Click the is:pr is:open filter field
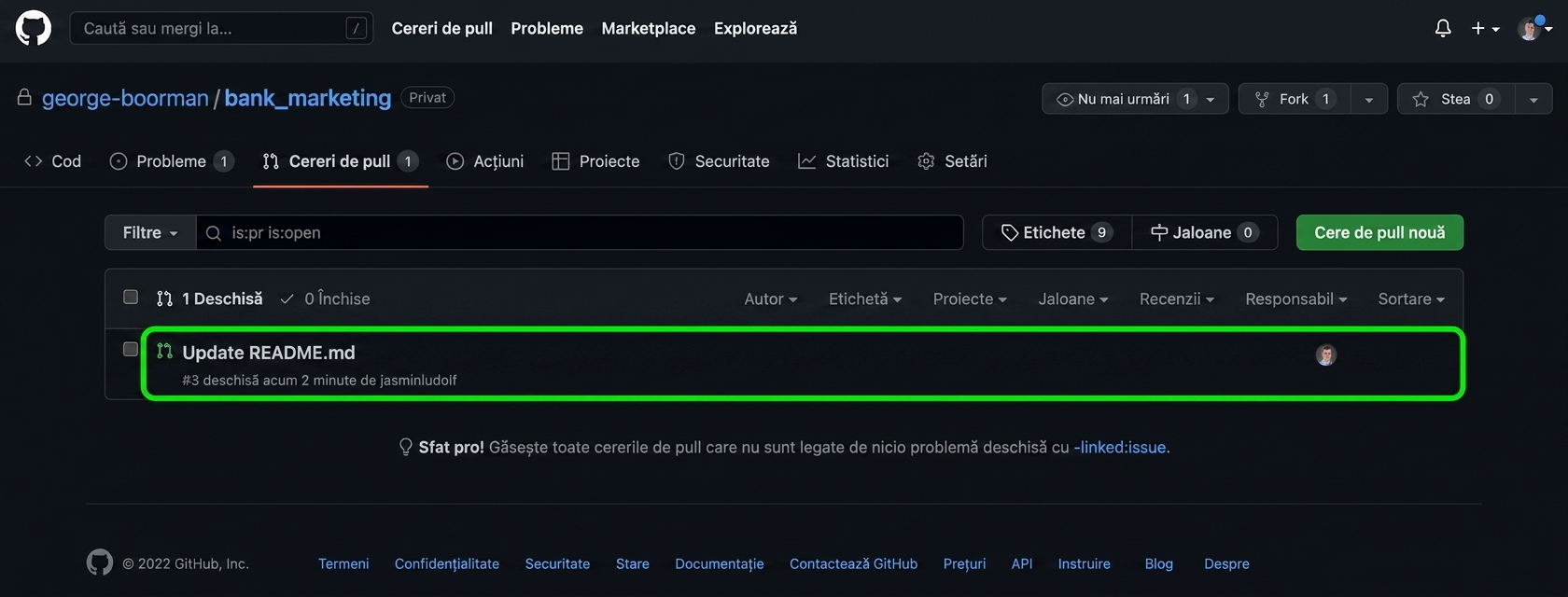This screenshot has height=597, width=1568. [580, 232]
